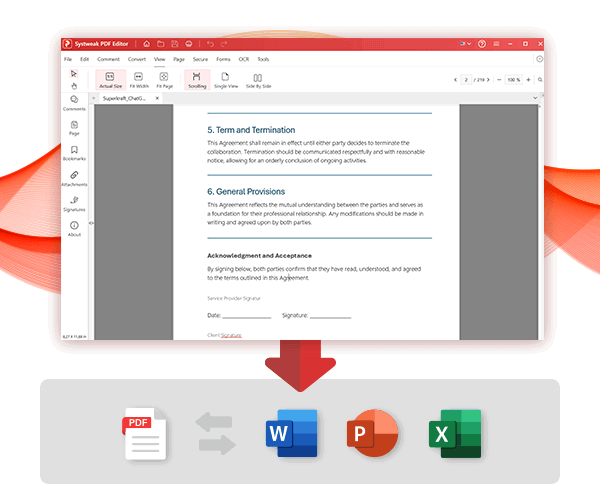Viewport: 600px width, 500px height.
Task: Open Help via the question mark icon
Action: click(x=482, y=44)
